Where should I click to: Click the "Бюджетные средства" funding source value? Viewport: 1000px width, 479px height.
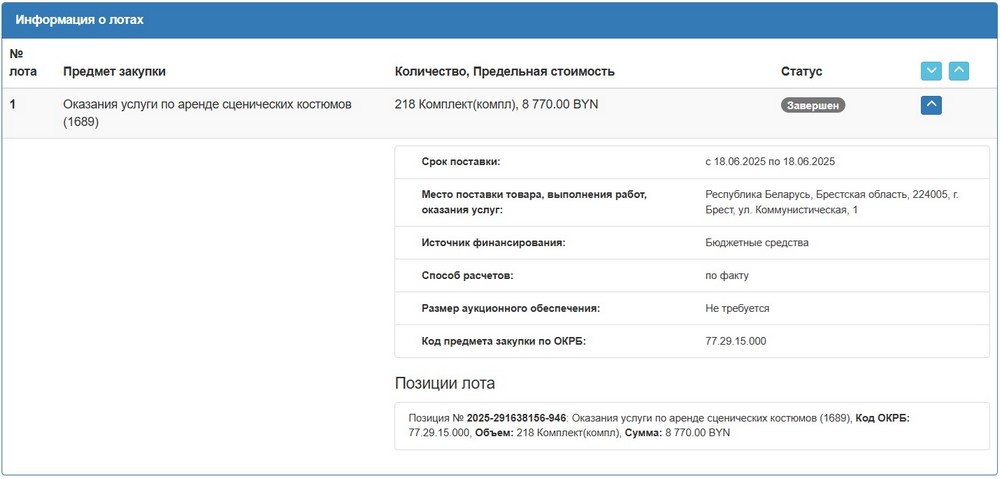(x=756, y=243)
